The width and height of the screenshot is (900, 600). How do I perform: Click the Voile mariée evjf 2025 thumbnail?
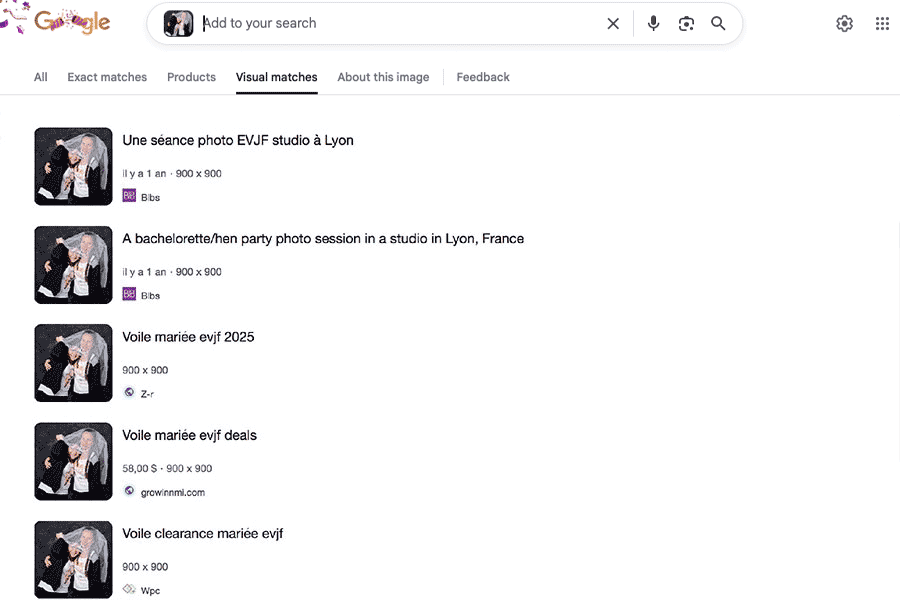point(73,363)
